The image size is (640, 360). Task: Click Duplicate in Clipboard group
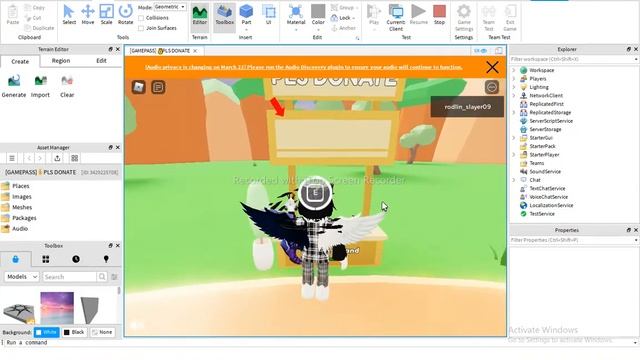click(39, 28)
